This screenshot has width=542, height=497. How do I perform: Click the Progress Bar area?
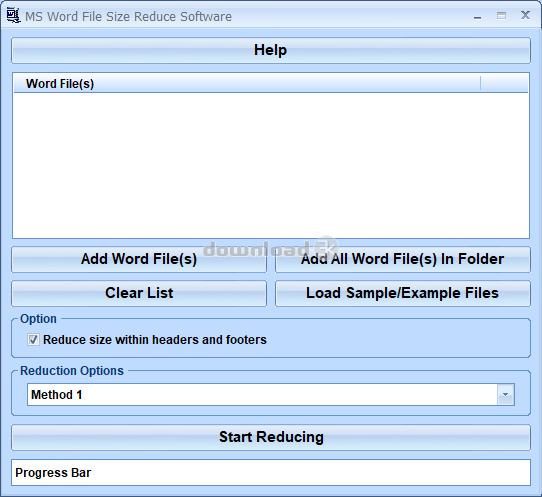(271, 472)
